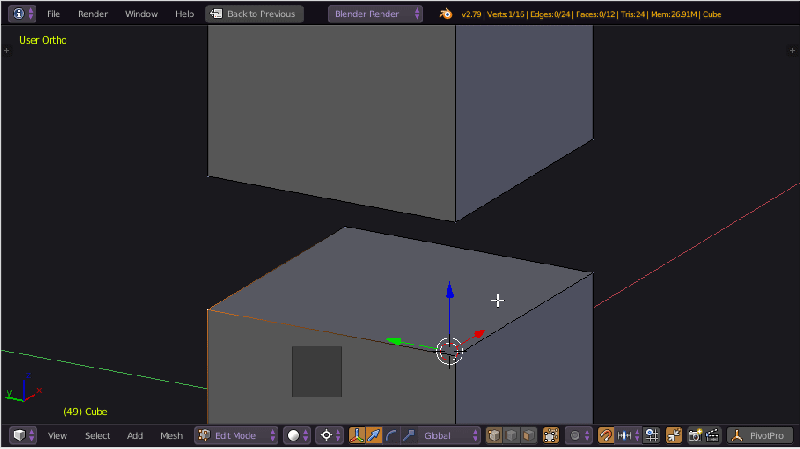Open the Info editor type selector

click(22, 14)
